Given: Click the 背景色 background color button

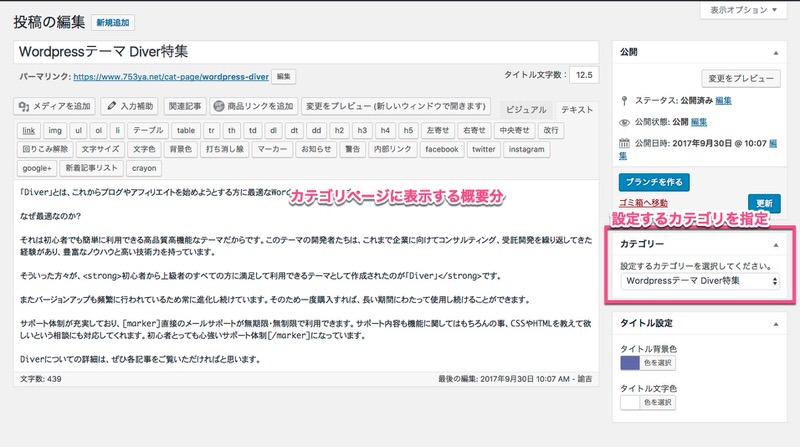Looking at the screenshot, I should point(181,150).
